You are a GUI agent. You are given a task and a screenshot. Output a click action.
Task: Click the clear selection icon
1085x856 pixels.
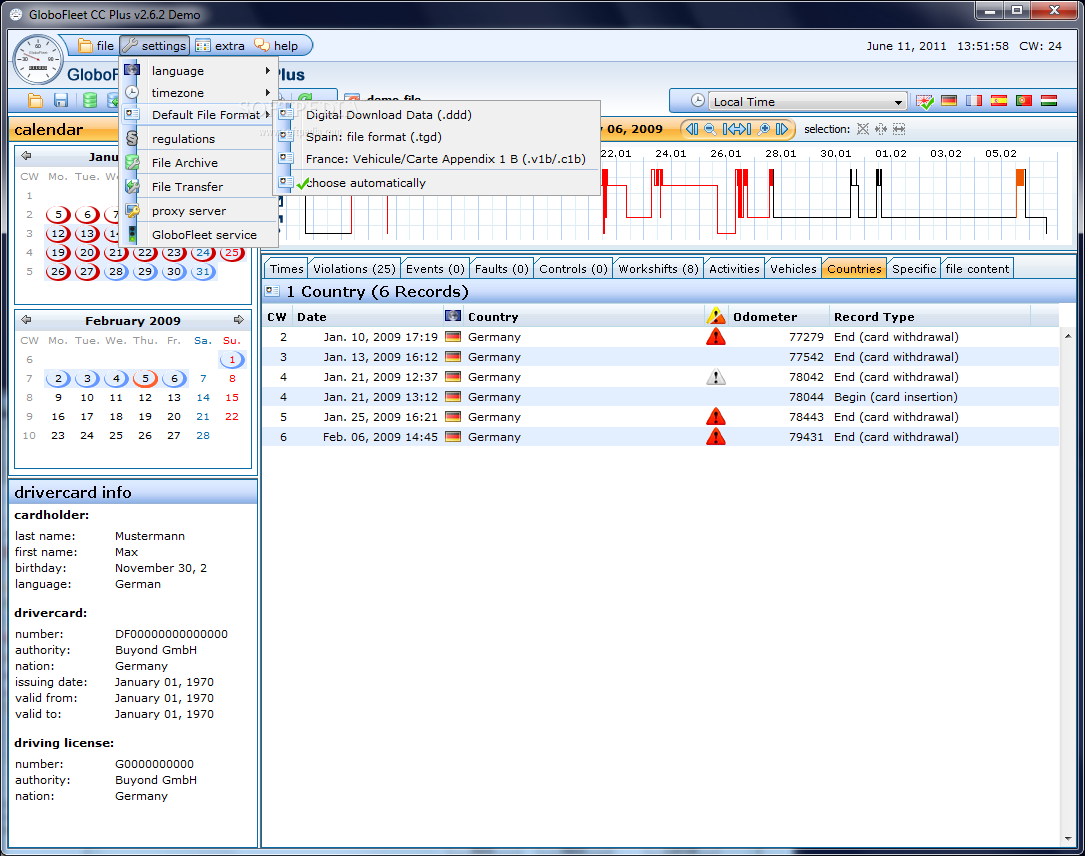click(863, 129)
